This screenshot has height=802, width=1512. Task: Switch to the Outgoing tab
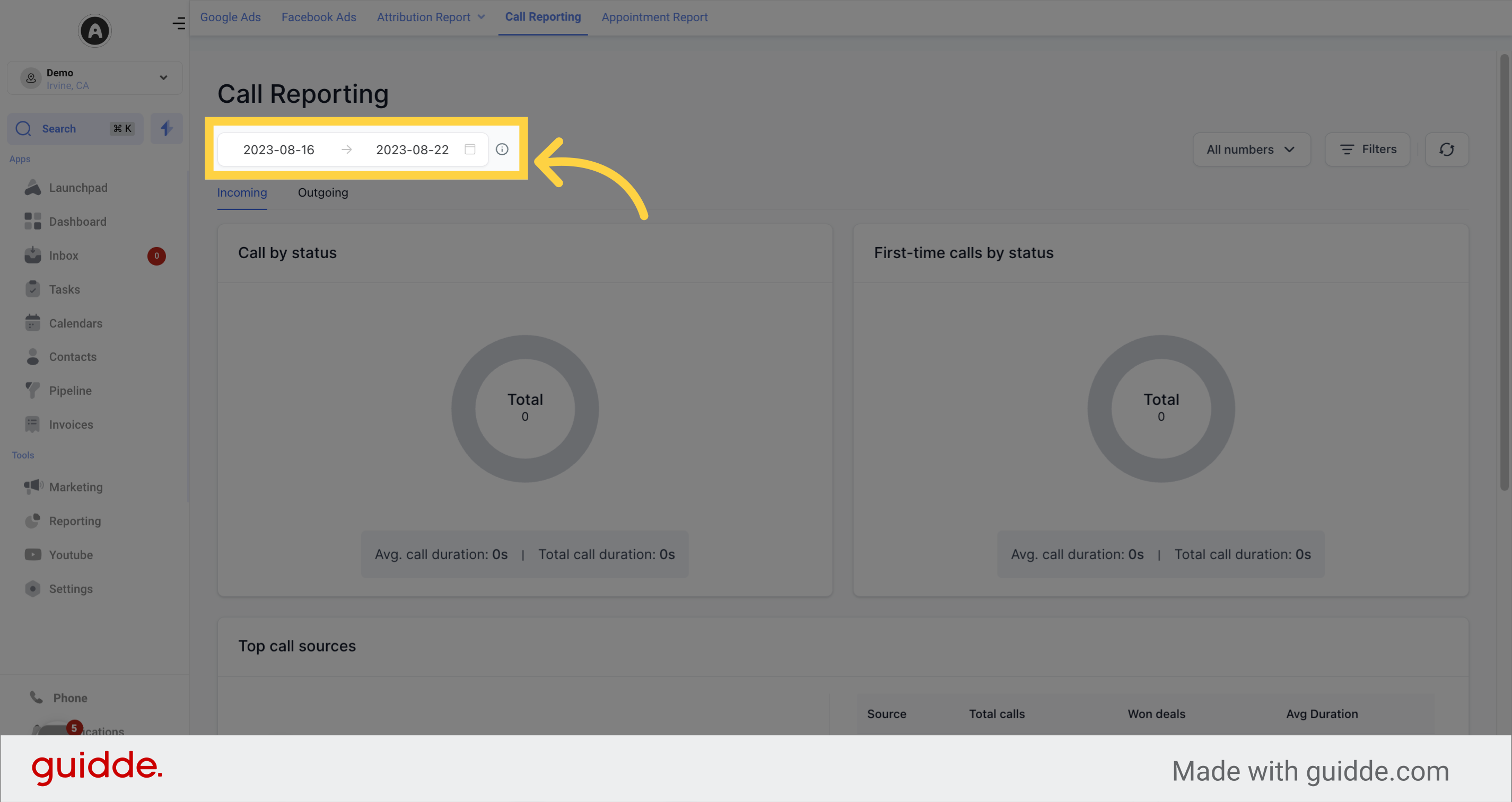322,192
